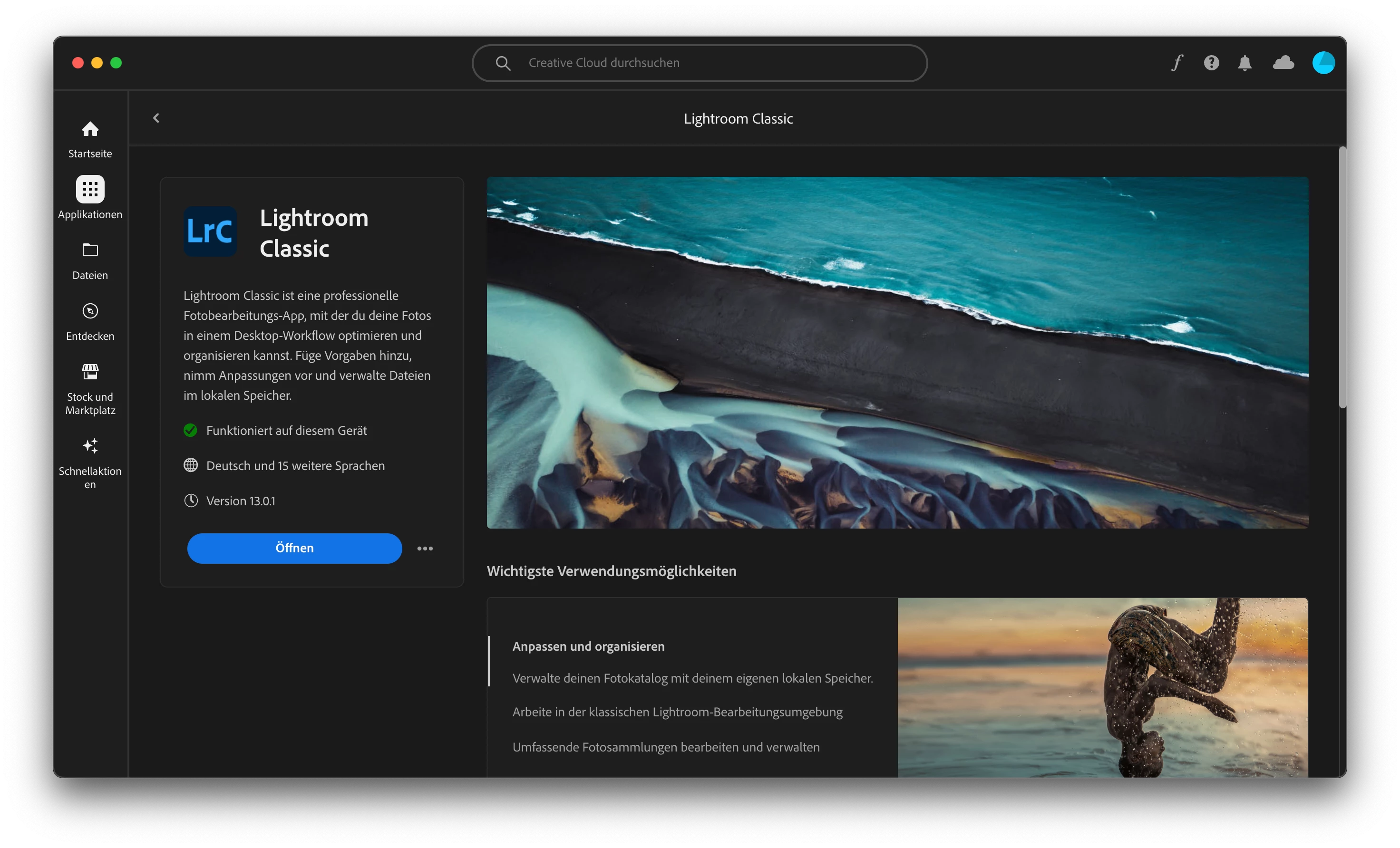Open the Applikationen grid icon

tap(90, 189)
